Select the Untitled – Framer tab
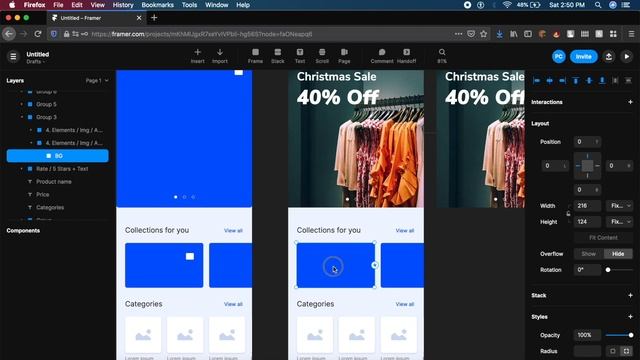The width and height of the screenshot is (640, 360). point(96,18)
